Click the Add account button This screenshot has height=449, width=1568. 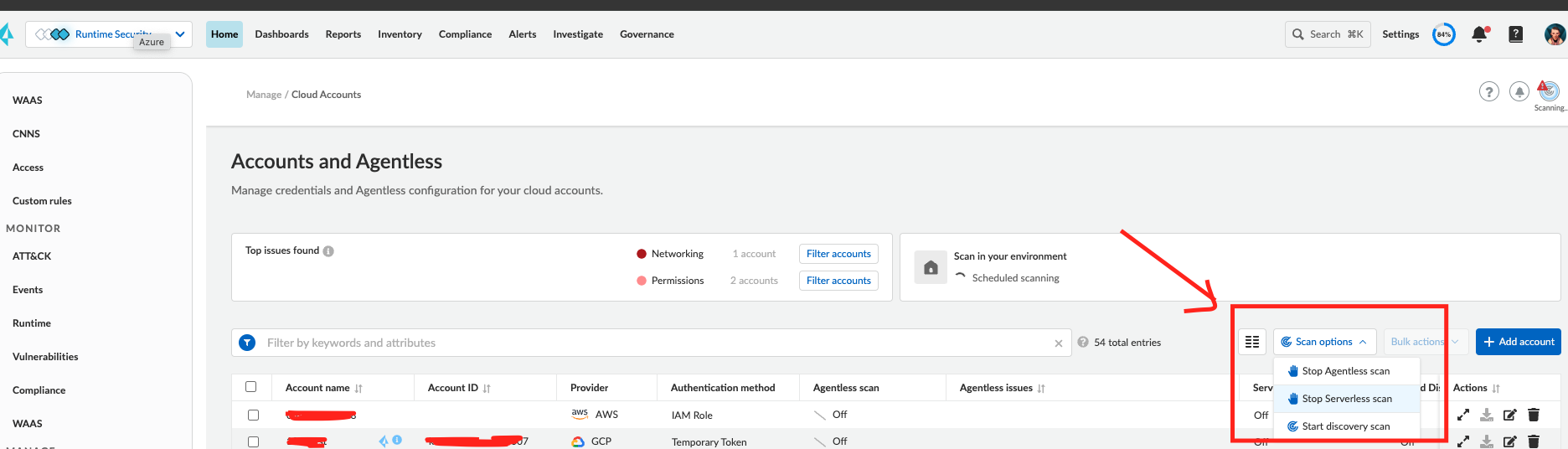1518,342
